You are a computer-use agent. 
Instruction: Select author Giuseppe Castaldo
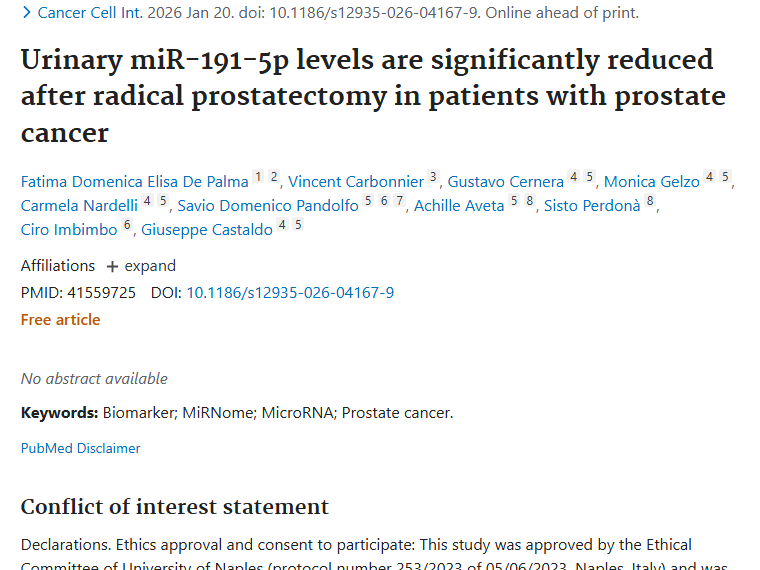tap(206, 230)
